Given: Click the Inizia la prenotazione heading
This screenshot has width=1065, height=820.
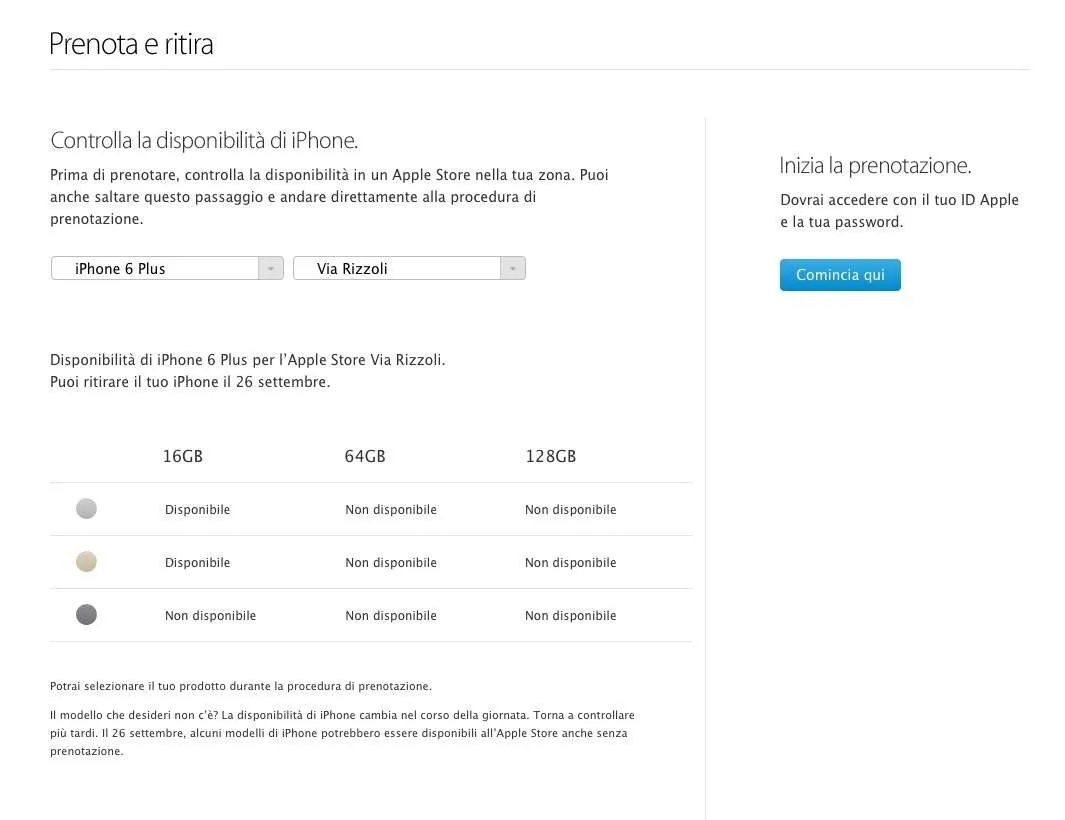Looking at the screenshot, I should [x=876, y=165].
